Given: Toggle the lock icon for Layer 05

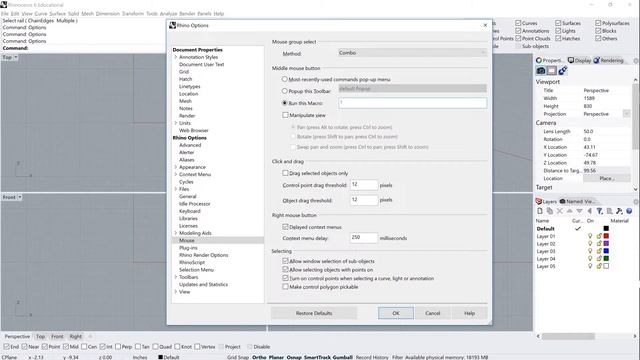Looking at the screenshot, I should (599, 266).
